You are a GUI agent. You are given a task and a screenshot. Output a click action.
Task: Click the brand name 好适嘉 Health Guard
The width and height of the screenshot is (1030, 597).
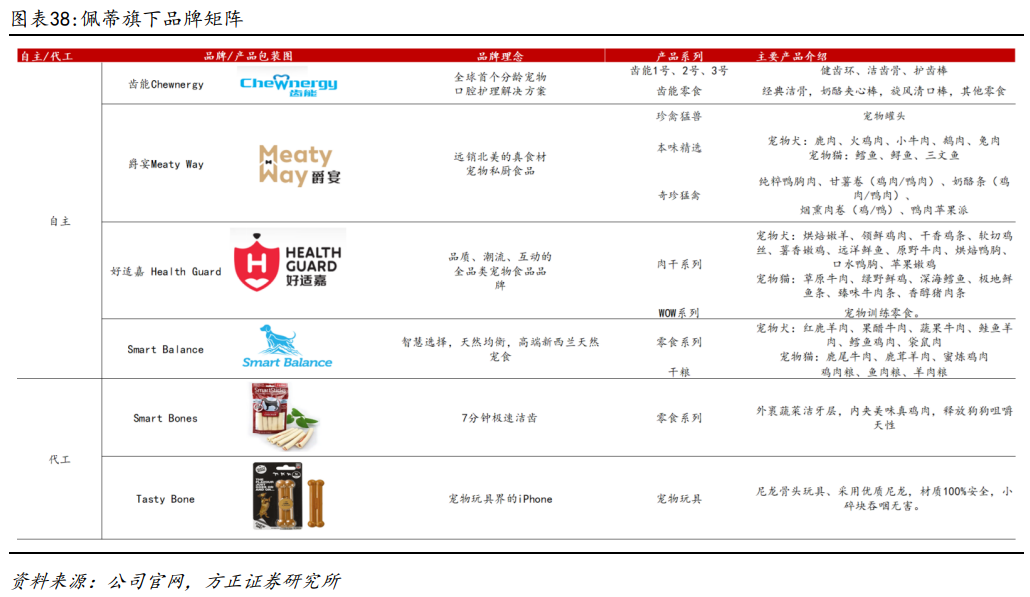166,271
